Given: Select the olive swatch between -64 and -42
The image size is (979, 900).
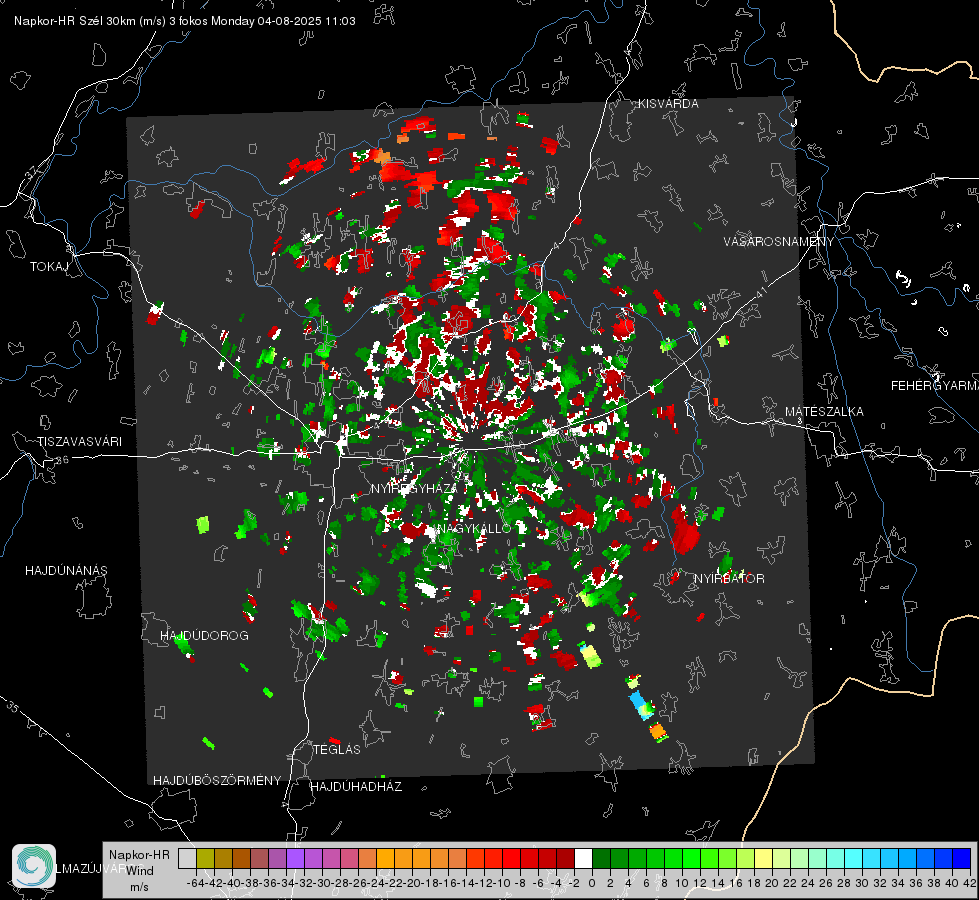Looking at the screenshot, I should pyautogui.click(x=205, y=859).
